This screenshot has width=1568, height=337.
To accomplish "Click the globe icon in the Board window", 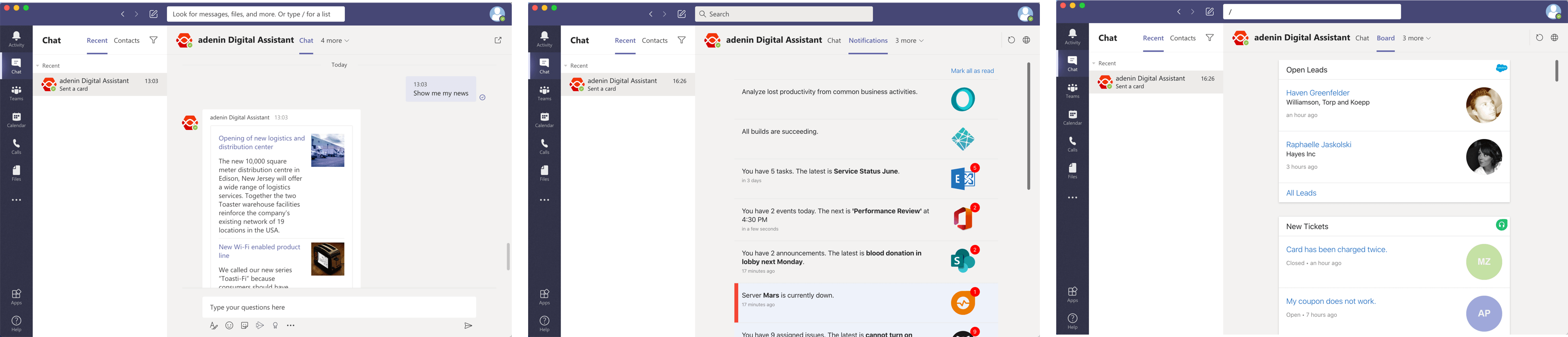I will (1555, 38).
